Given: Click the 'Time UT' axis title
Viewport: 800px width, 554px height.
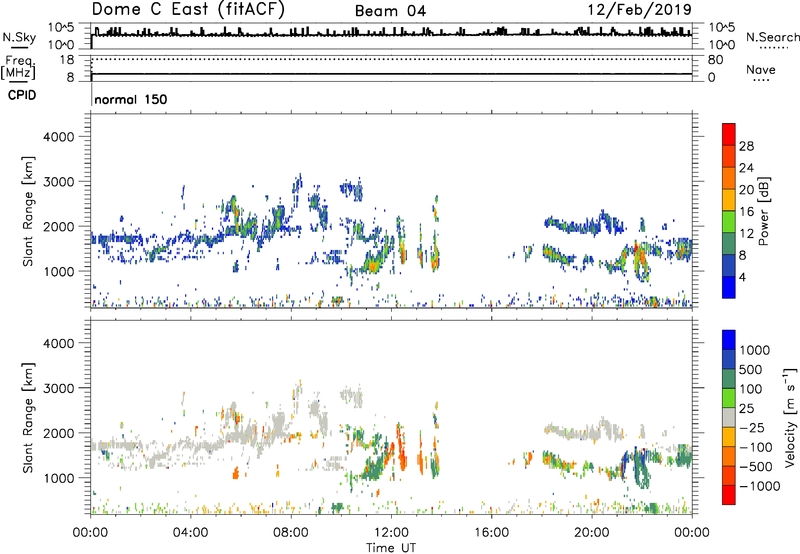Looking at the screenshot, I should click(391, 548).
